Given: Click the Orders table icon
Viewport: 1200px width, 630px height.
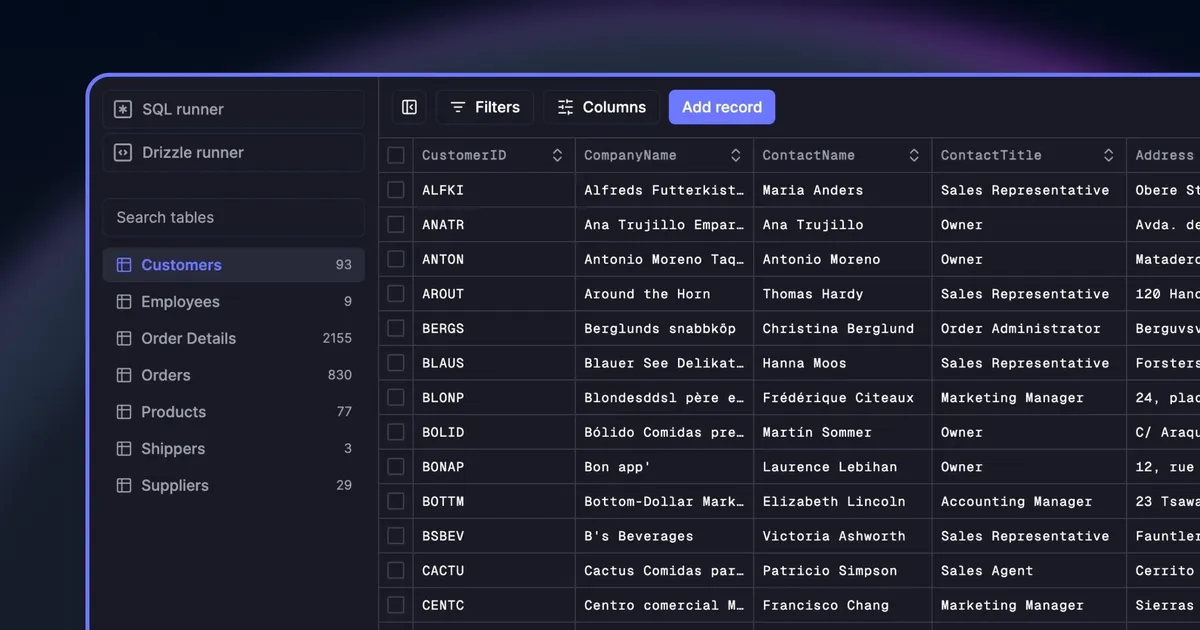Looking at the screenshot, I should tap(124, 375).
